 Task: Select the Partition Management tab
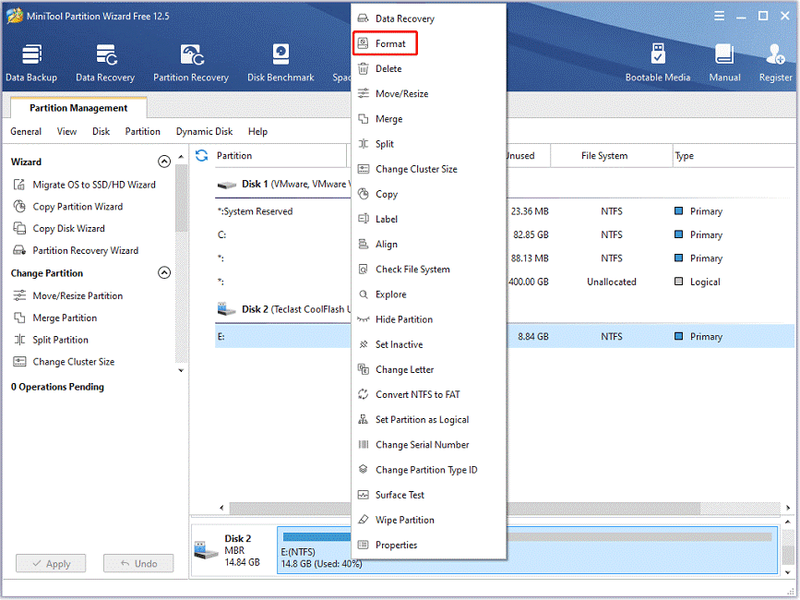(78, 108)
